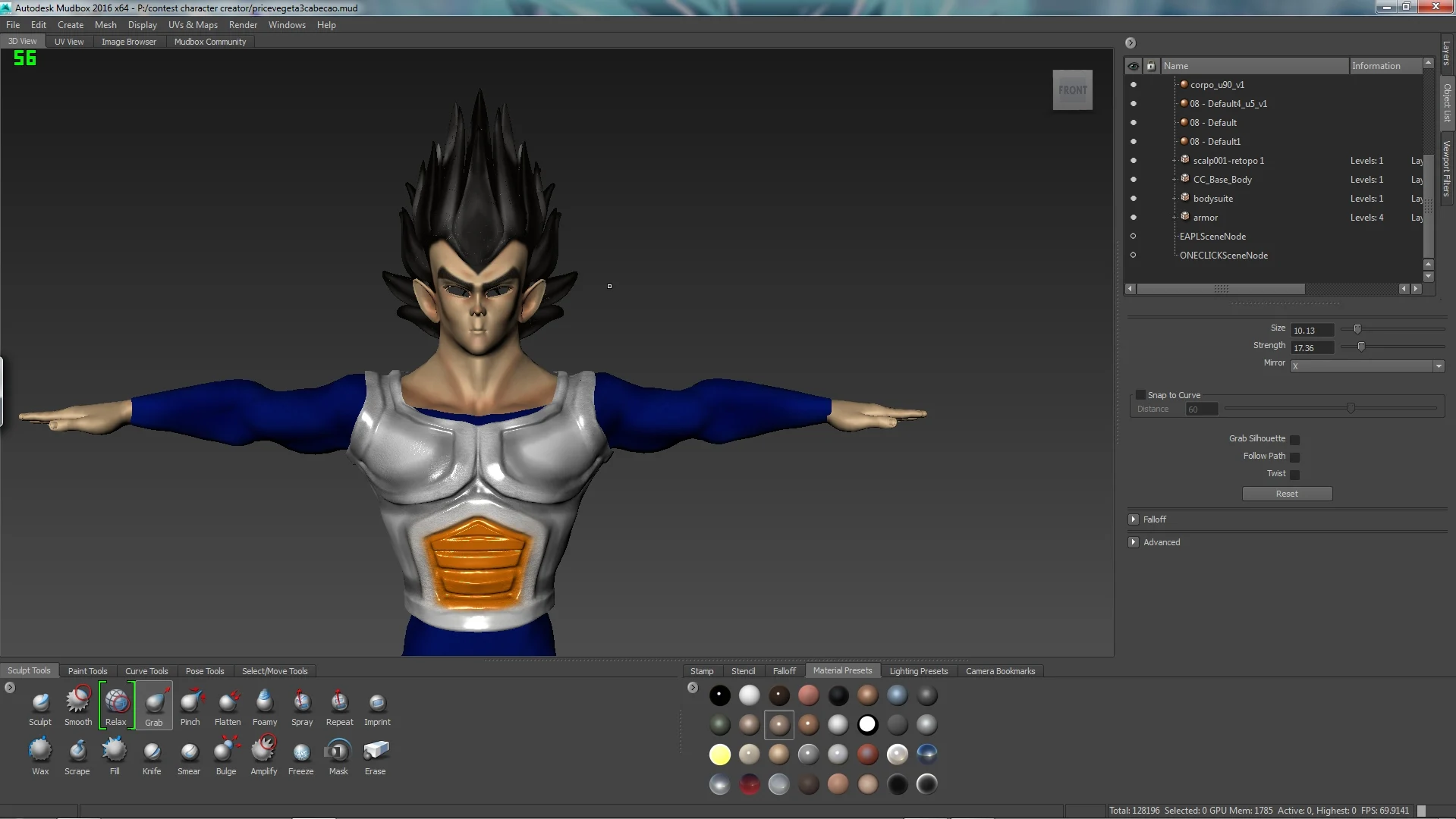The height and width of the screenshot is (819, 1456).
Task: Select the Pinch brush tool
Action: (190, 707)
